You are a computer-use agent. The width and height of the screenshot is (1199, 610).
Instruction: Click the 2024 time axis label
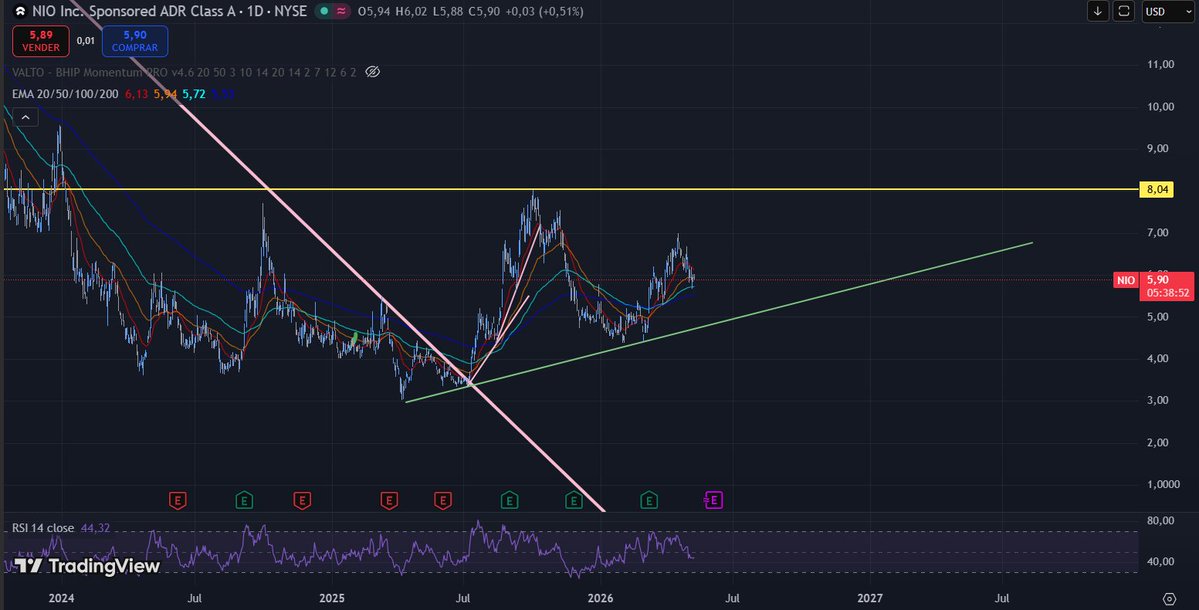click(x=61, y=598)
